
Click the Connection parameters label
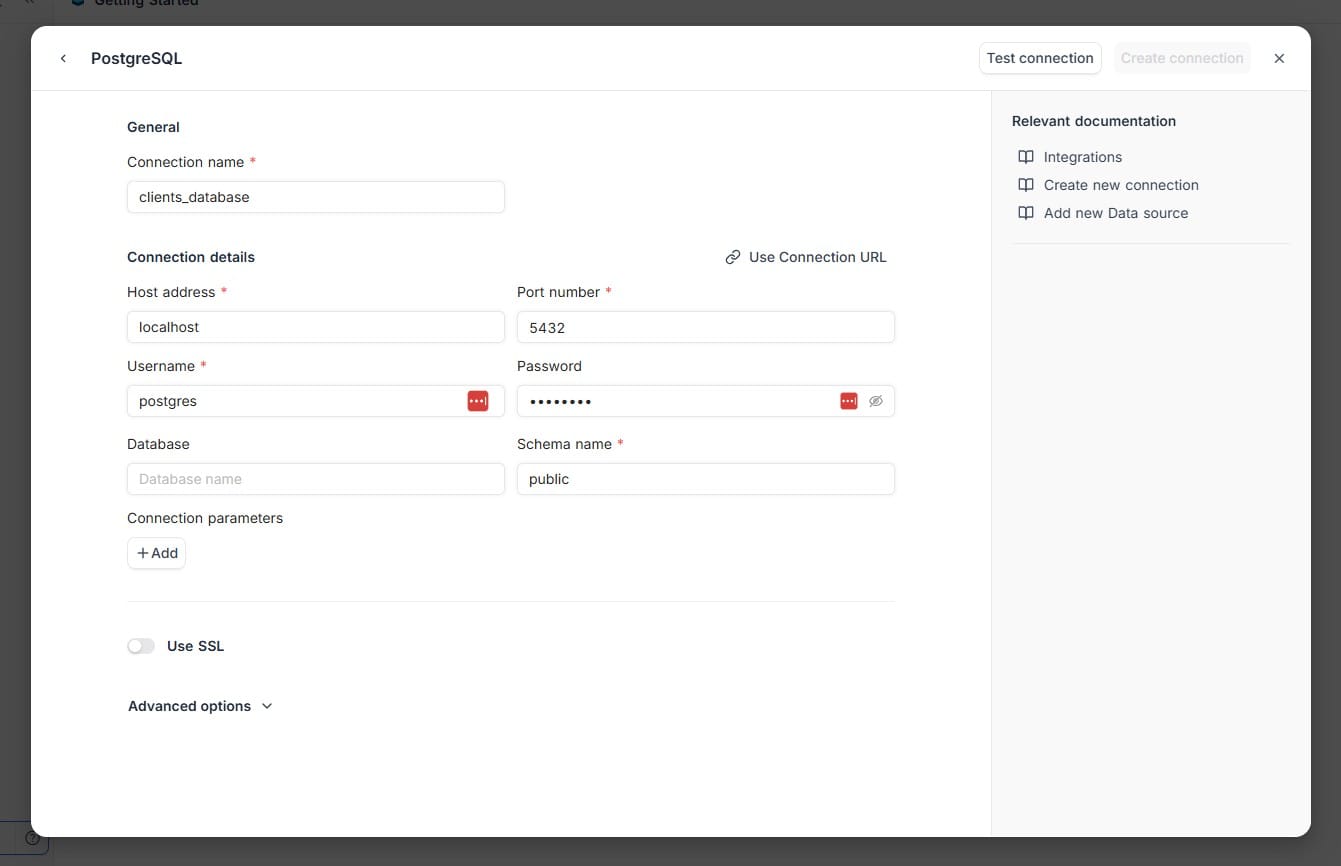(x=205, y=518)
